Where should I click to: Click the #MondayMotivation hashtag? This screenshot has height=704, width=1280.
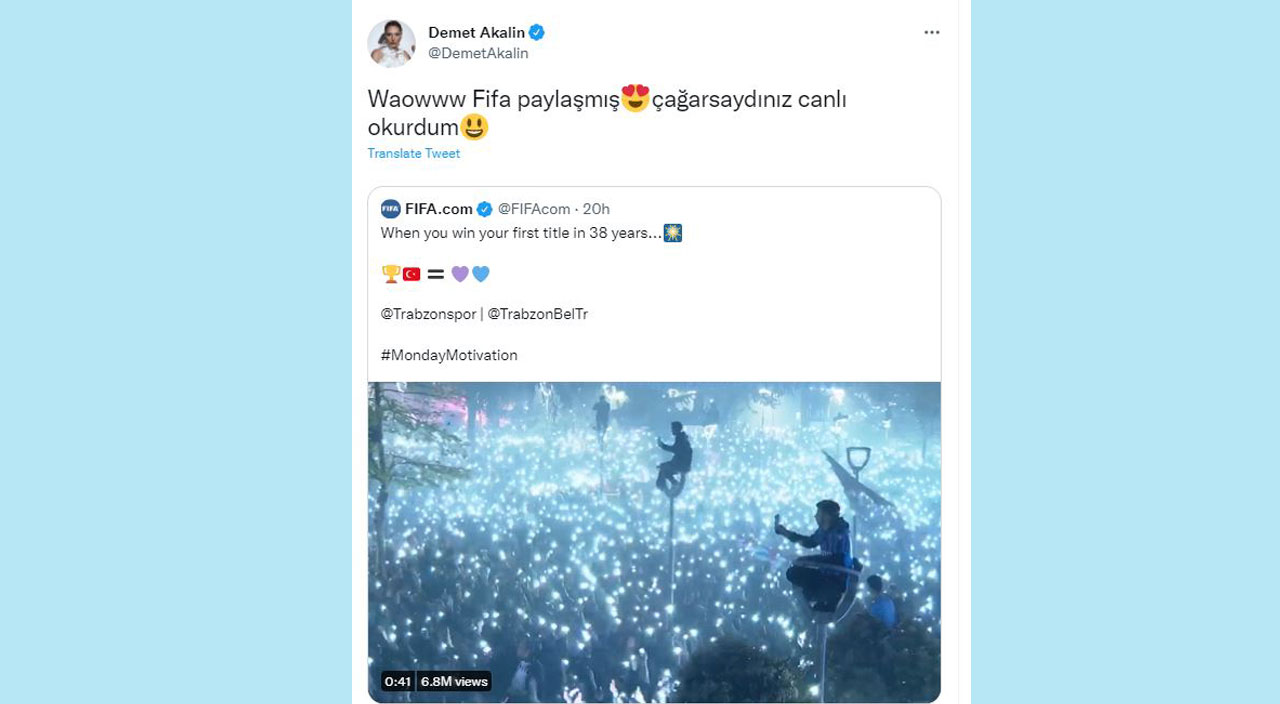click(x=448, y=355)
